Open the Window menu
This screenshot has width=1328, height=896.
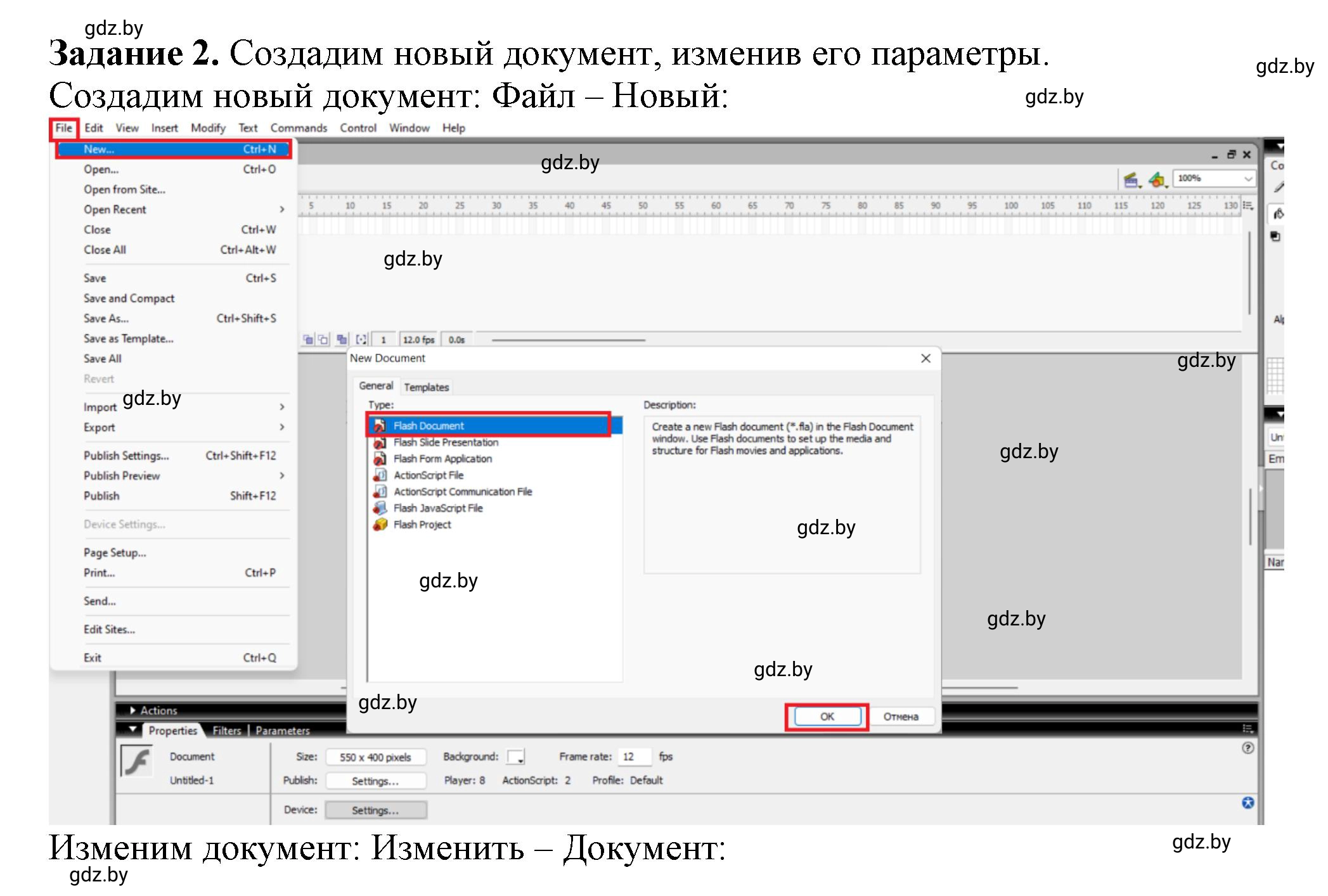click(409, 128)
